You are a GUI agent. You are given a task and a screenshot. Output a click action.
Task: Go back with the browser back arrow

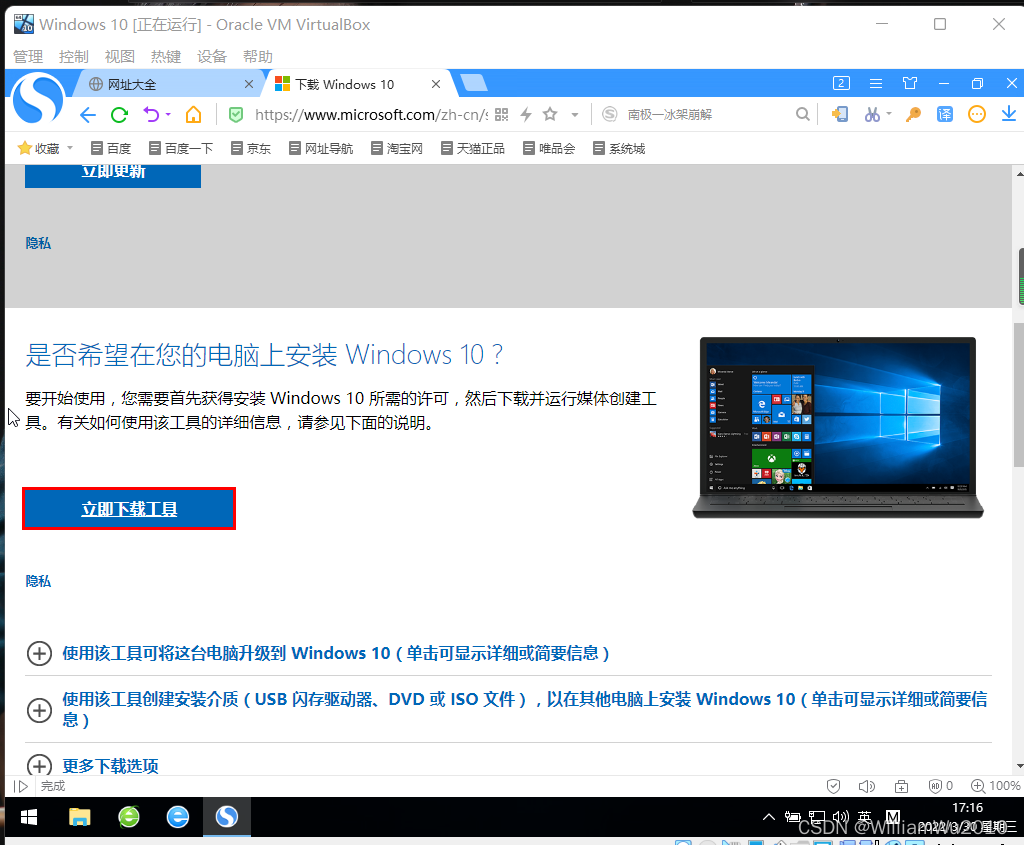[88, 115]
